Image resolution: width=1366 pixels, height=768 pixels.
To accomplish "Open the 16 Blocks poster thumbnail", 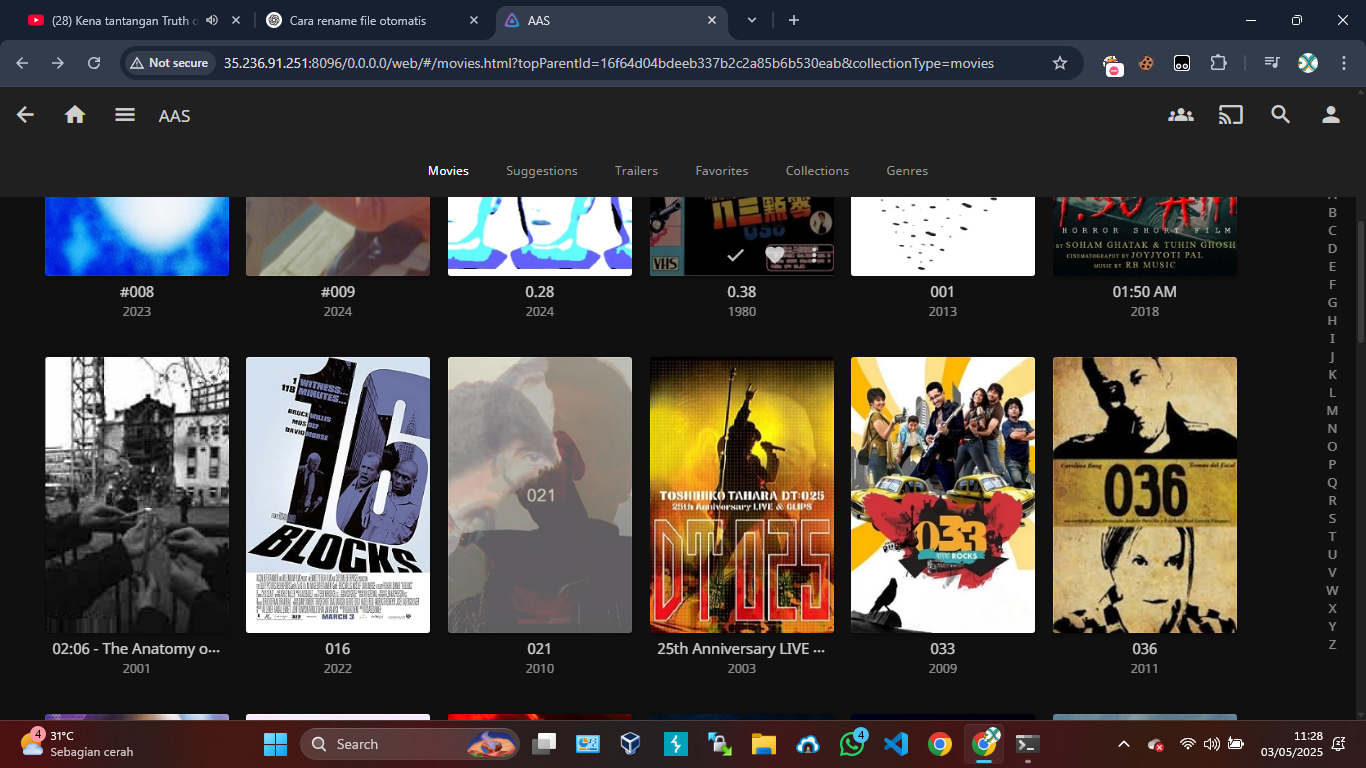I will pos(338,495).
